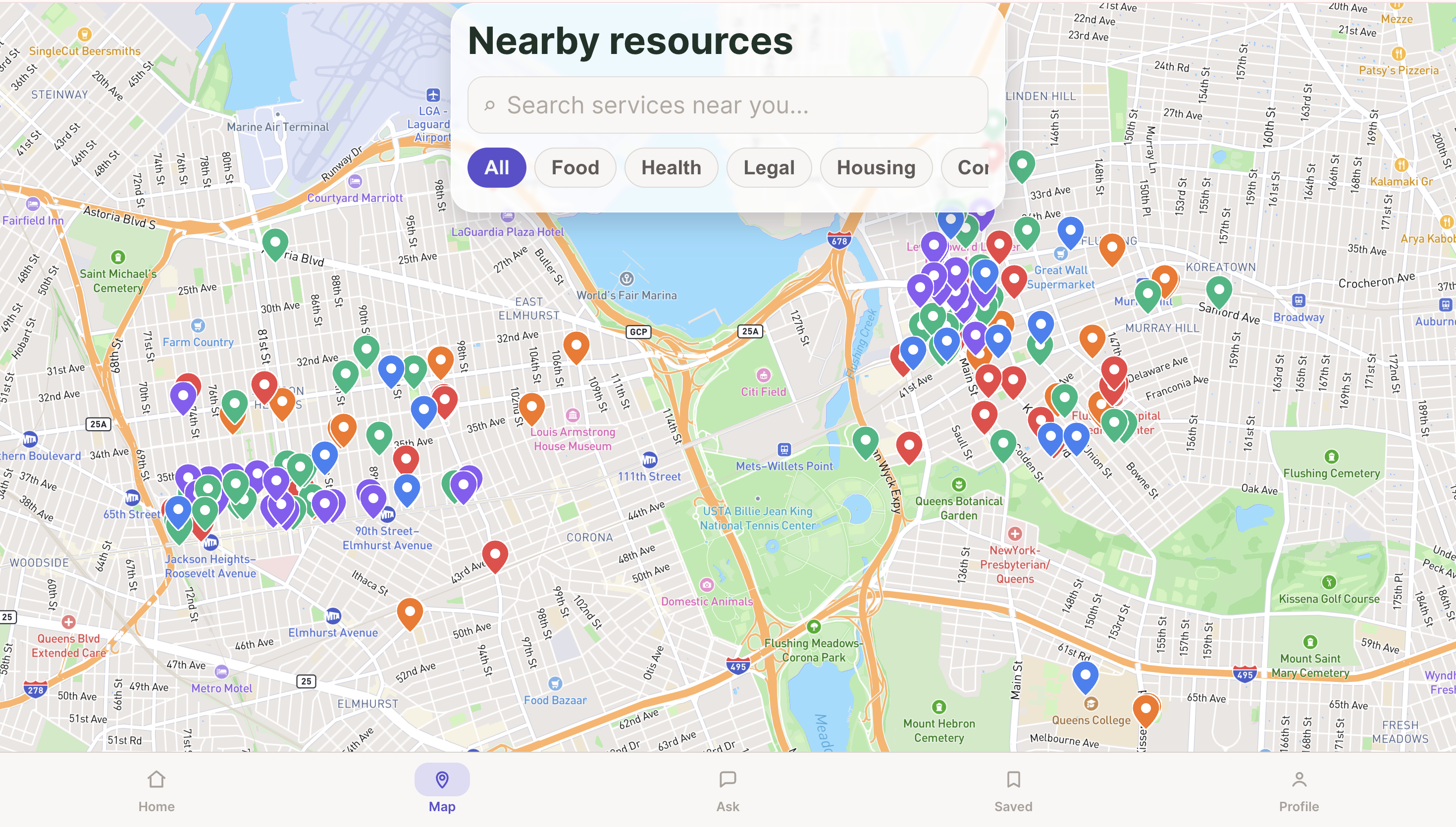Toggle the Health filter chip
1456x827 pixels.
(671, 167)
